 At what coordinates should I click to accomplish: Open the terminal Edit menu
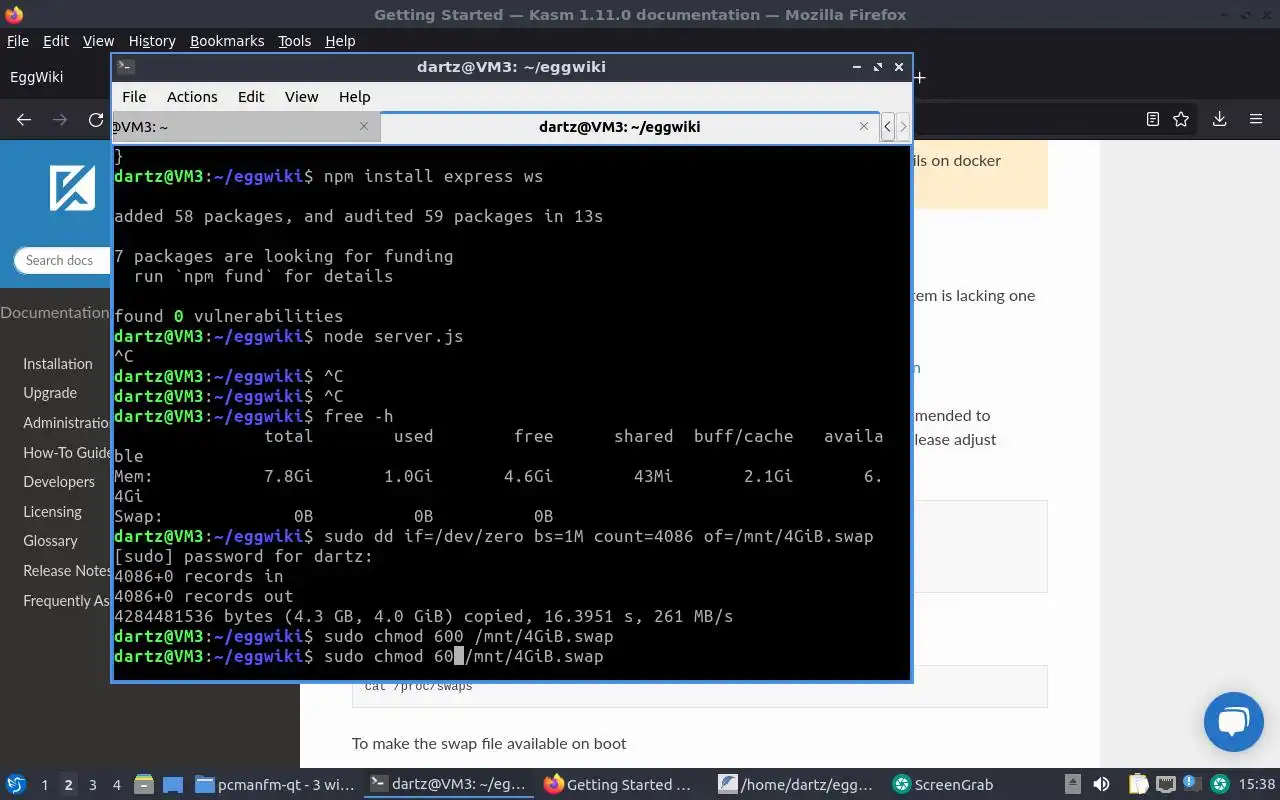251,97
